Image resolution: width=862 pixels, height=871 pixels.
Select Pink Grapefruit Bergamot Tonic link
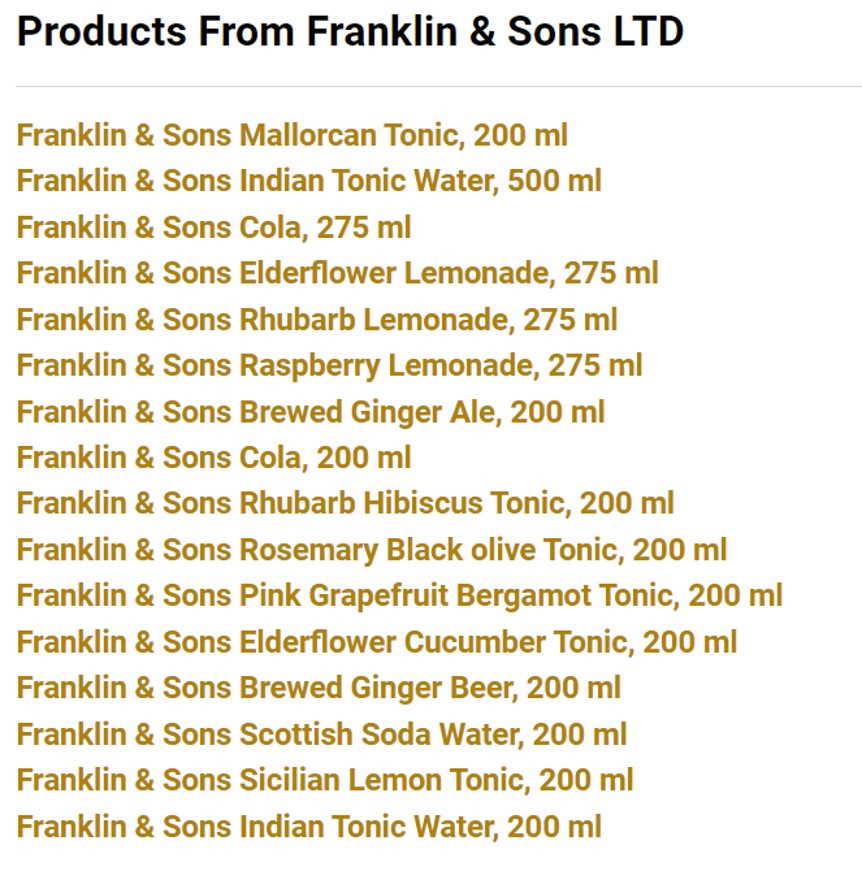[x=399, y=595]
